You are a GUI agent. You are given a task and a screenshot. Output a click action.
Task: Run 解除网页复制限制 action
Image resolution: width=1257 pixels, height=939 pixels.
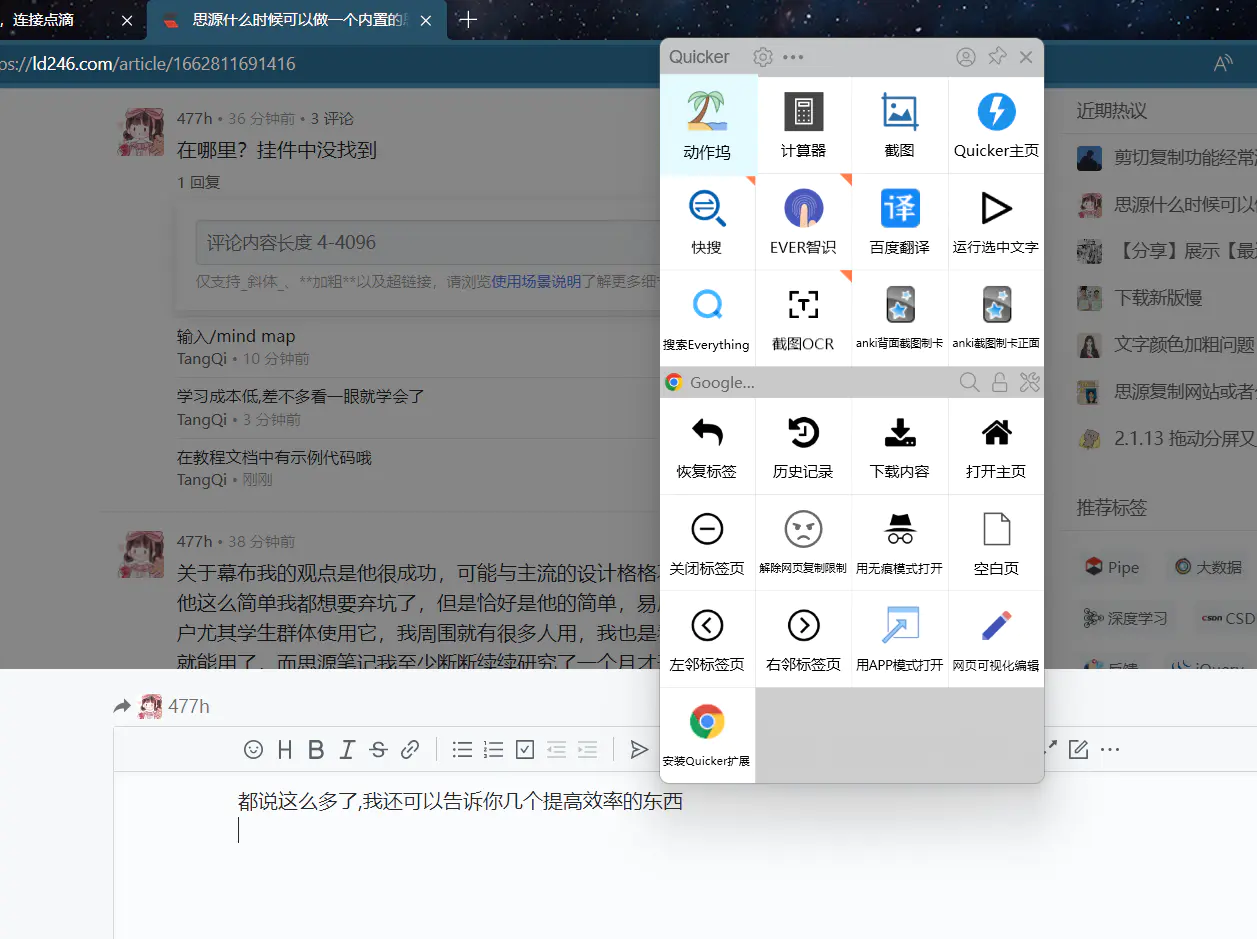(804, 543)
